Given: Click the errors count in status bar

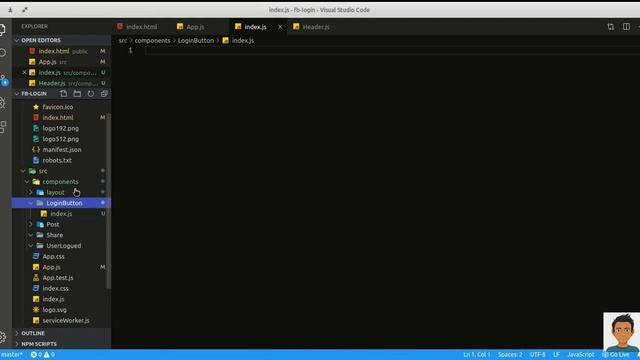Looking at the screenshot, I should [37, 355].
